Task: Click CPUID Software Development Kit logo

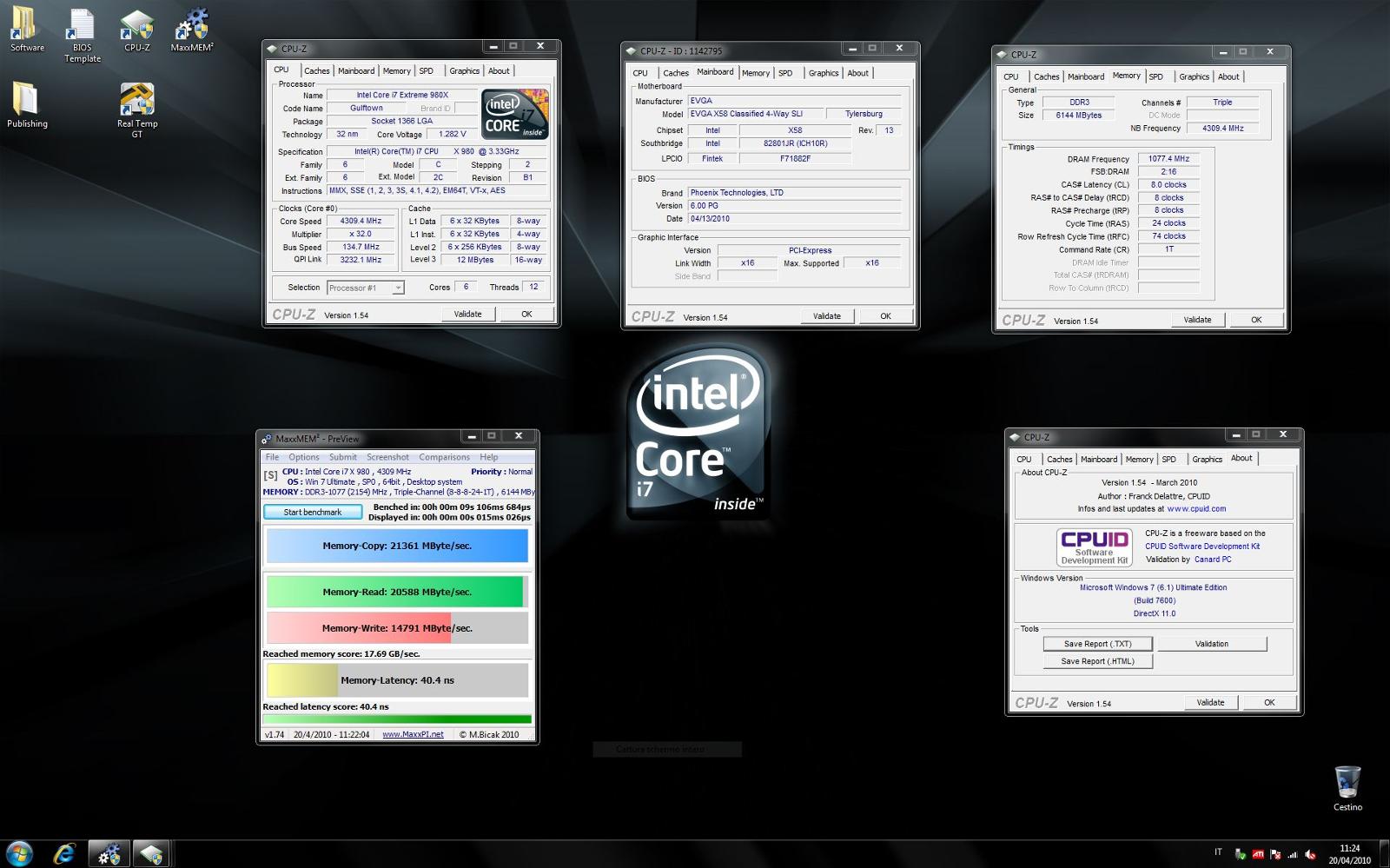Action: [1095, 547]
